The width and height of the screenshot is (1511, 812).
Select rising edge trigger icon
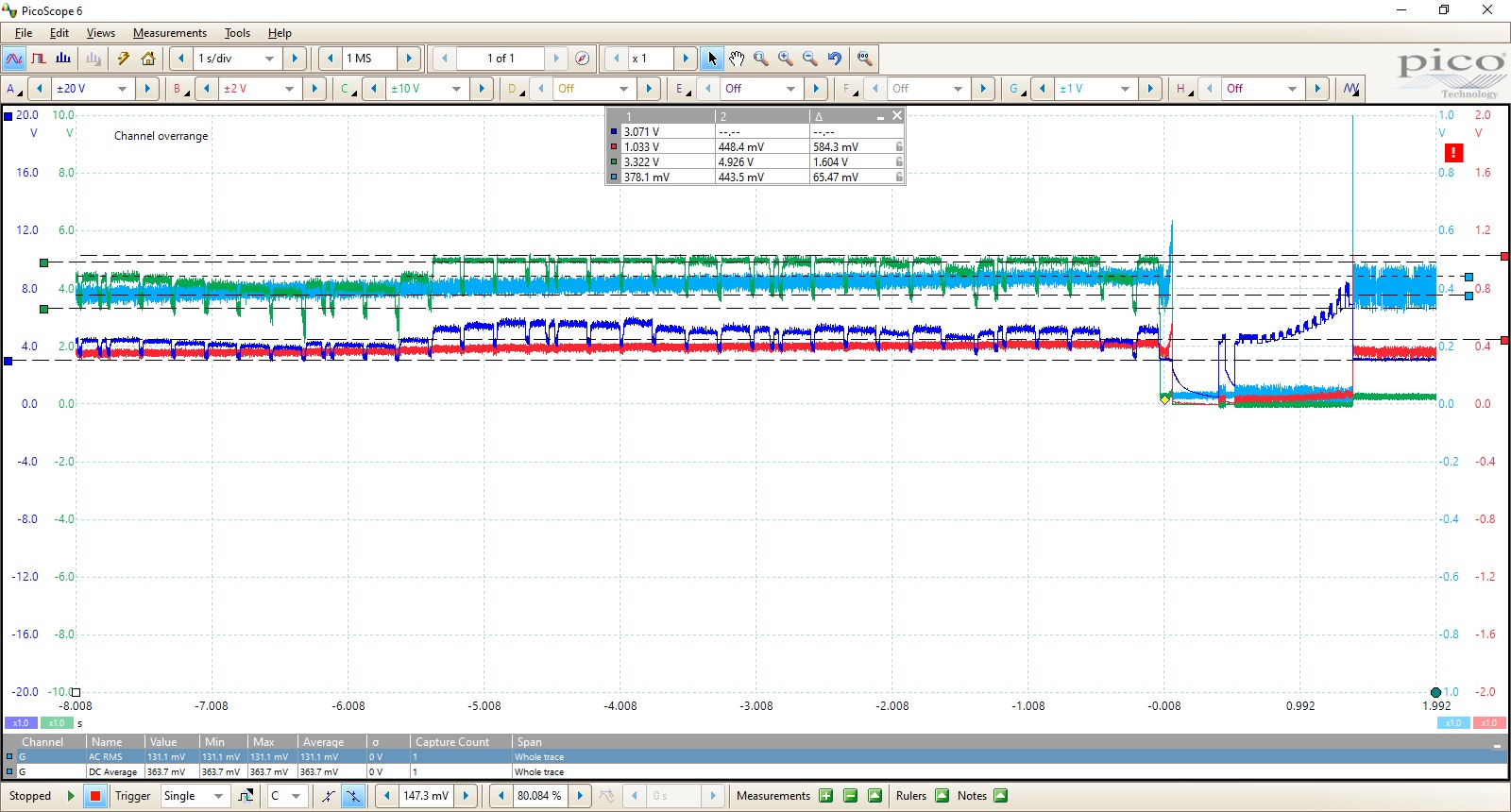tap(328, 796)
